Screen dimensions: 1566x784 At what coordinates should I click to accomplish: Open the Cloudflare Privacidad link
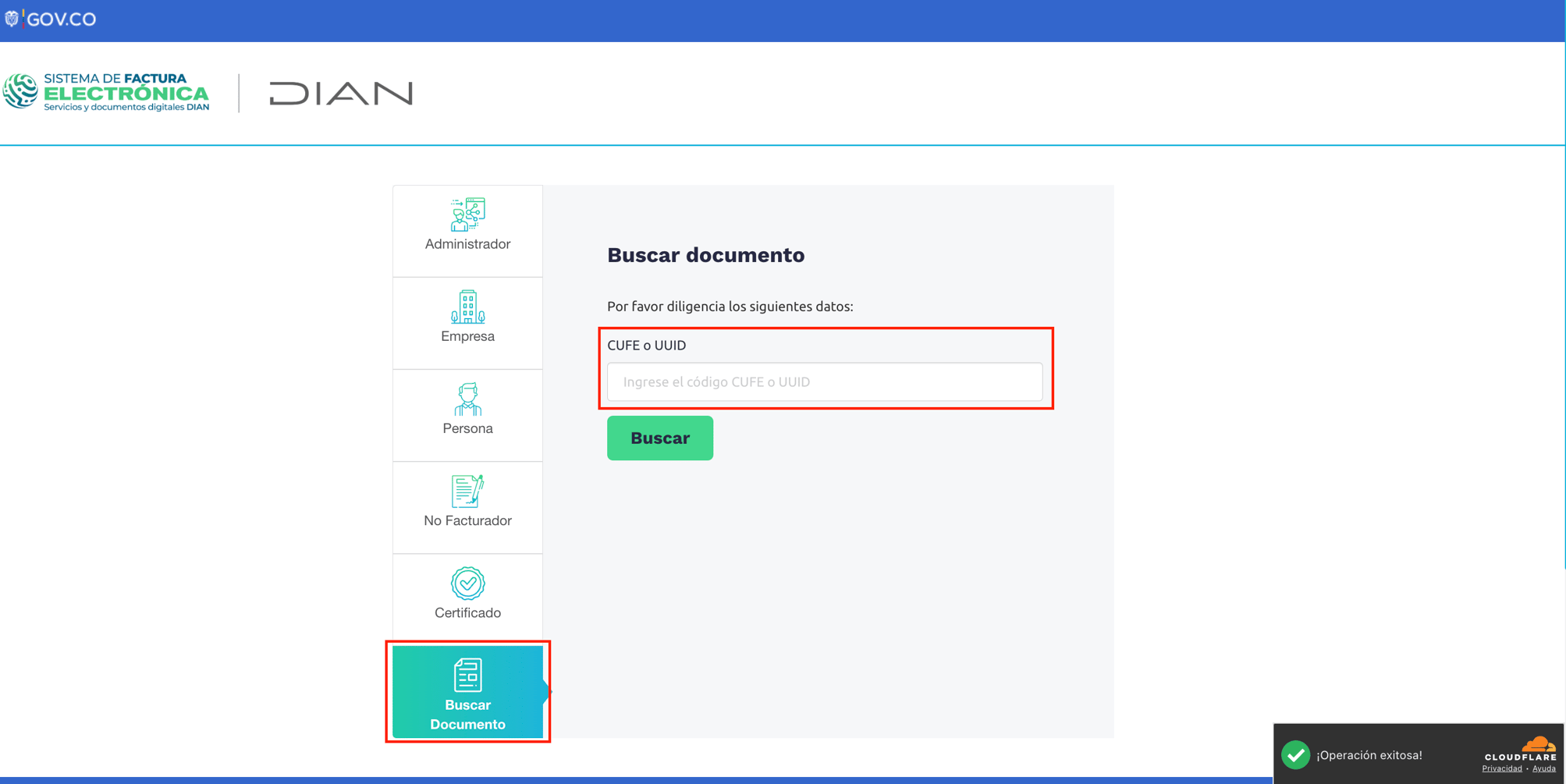(1502, 768)
